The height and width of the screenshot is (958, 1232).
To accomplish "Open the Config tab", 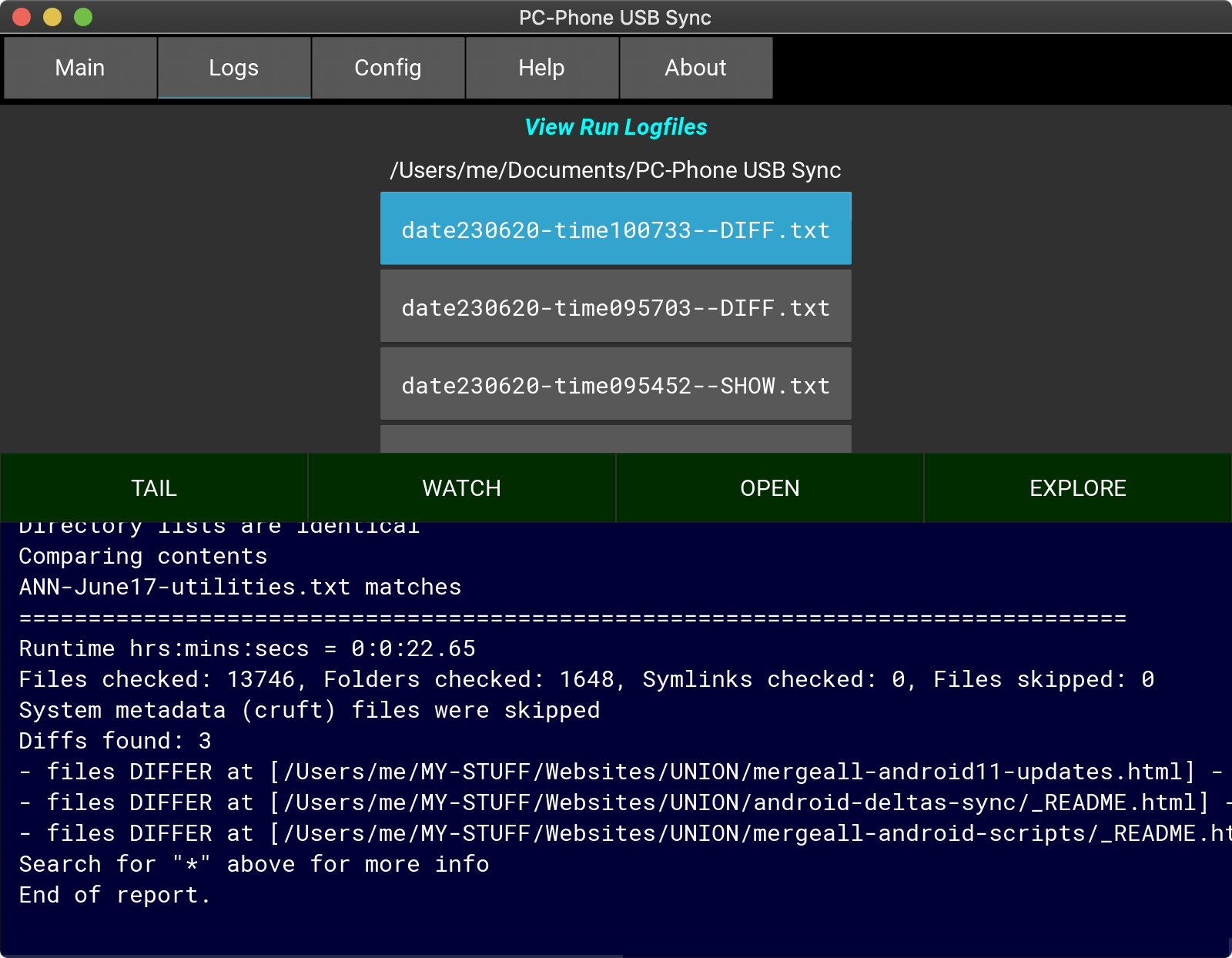I will pyautogui.click(x=388, y=68).
